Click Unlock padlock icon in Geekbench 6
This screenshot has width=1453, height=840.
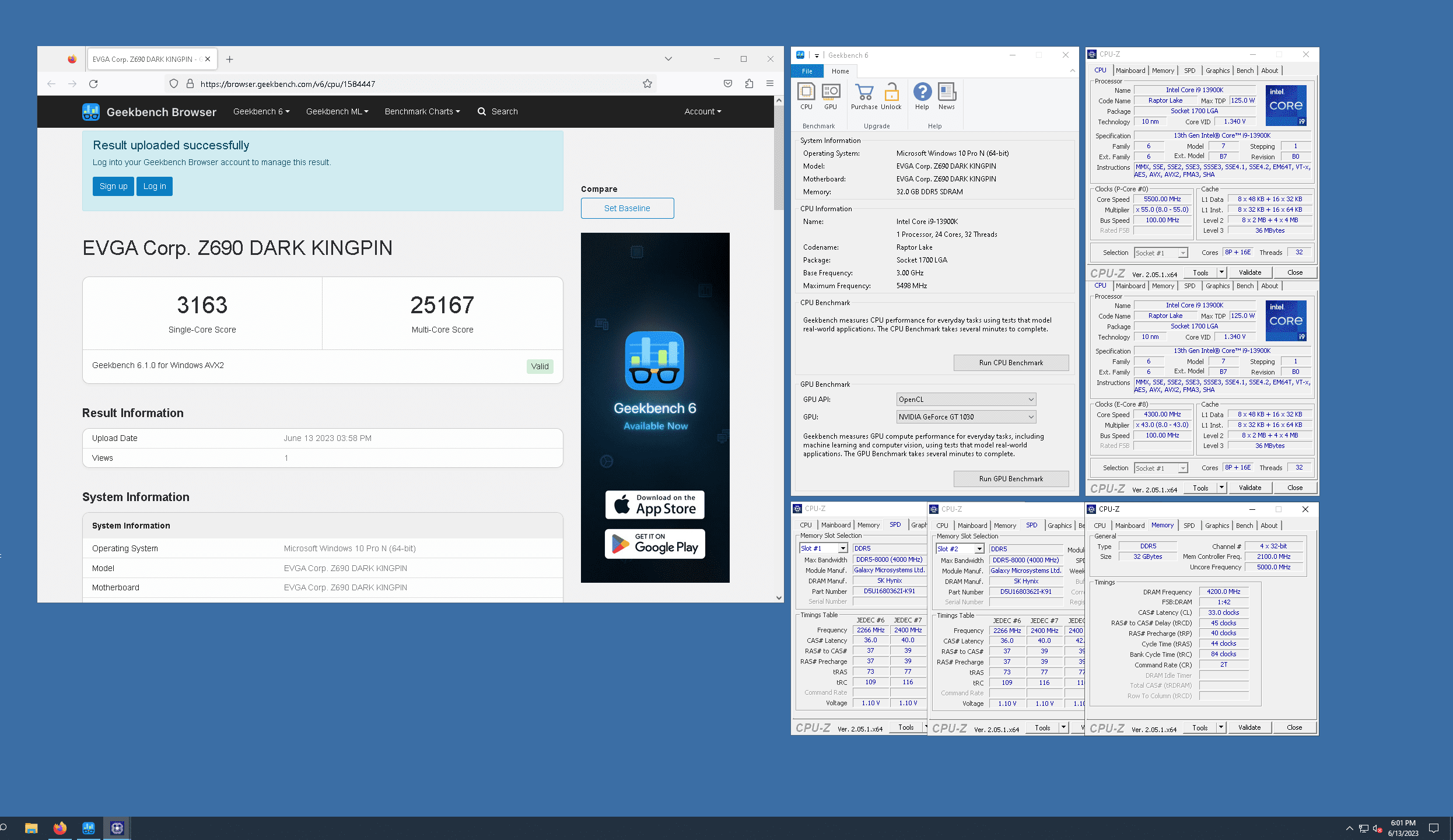click(891, 96)
